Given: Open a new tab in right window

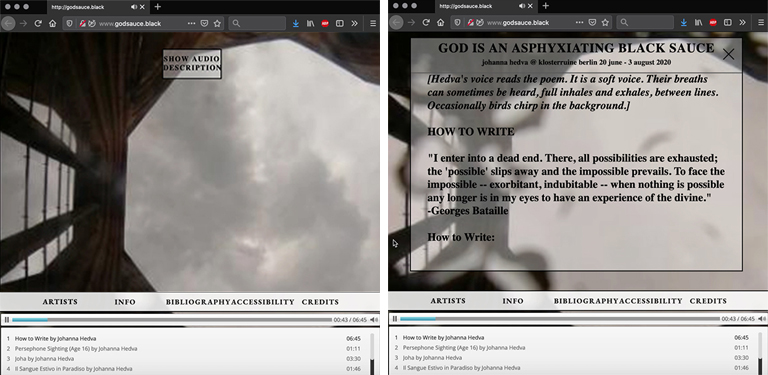Looking at the screenshot, I should click(545, 6).
